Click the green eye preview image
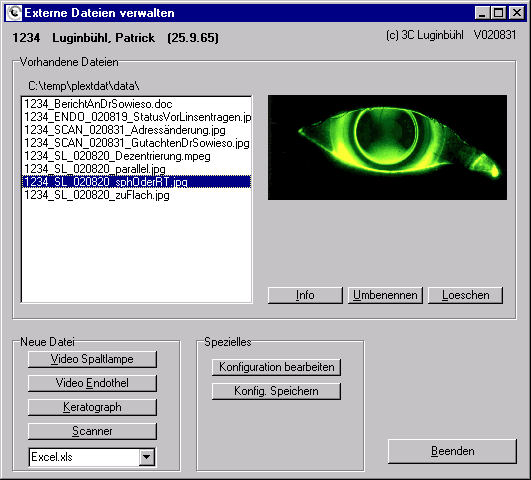The image size is (531, 480). point(387,147)
